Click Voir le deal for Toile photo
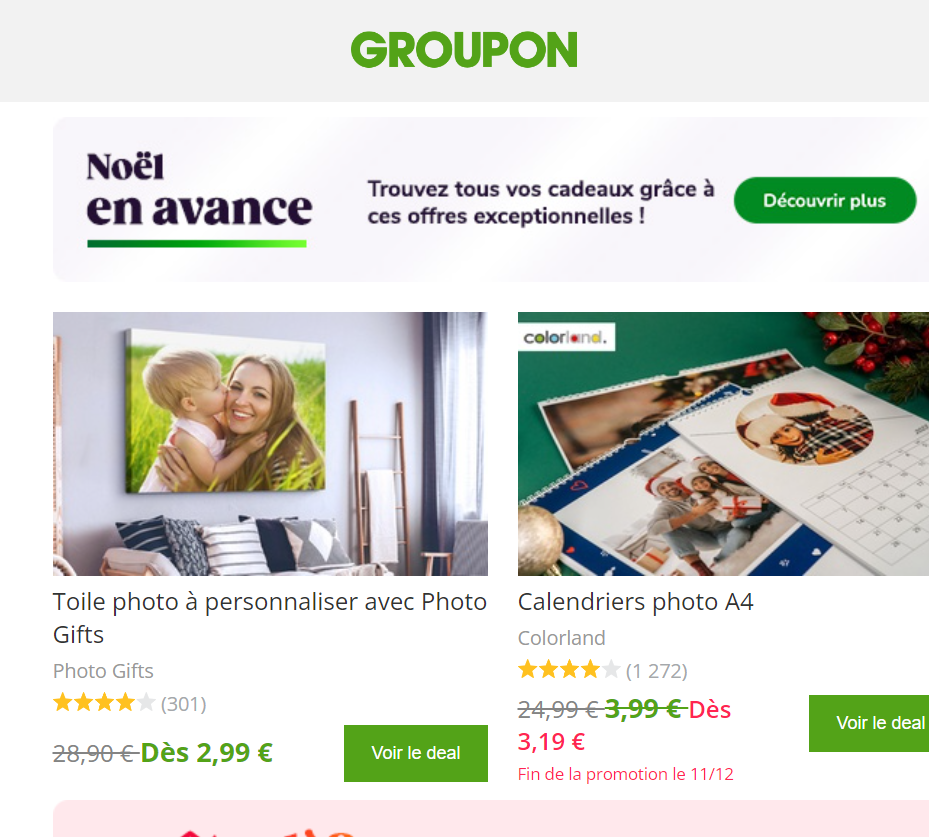929x837 pixels. [x=416, y=753]
